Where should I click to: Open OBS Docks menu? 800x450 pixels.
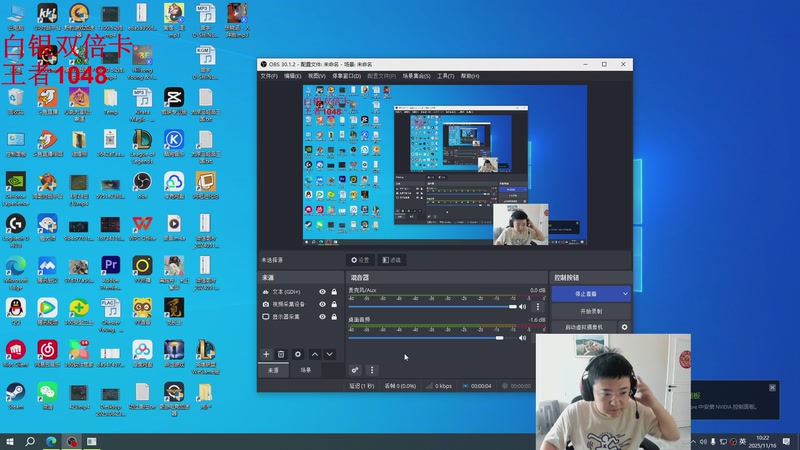(346, 76)
